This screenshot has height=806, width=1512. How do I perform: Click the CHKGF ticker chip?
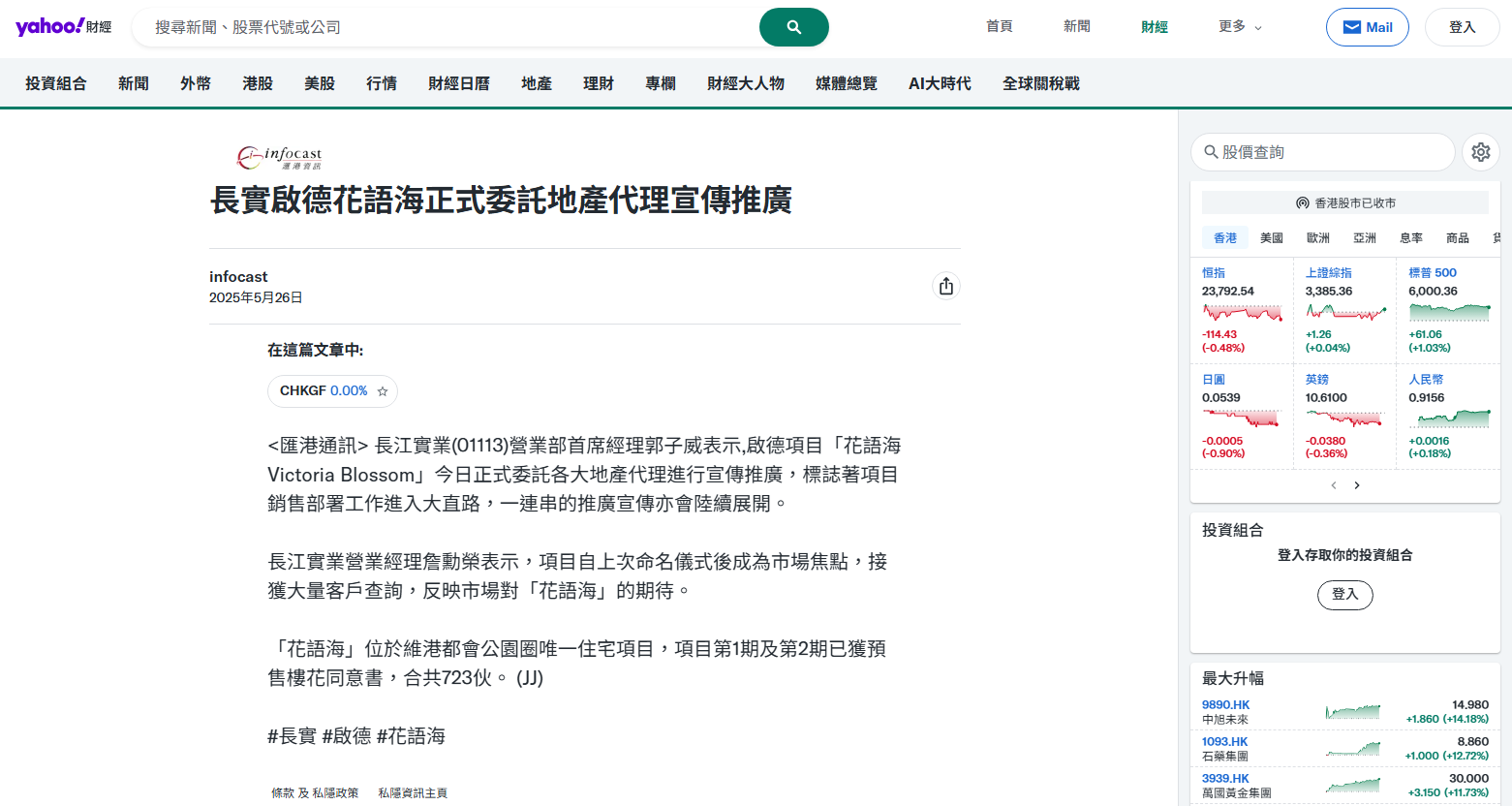332,391
